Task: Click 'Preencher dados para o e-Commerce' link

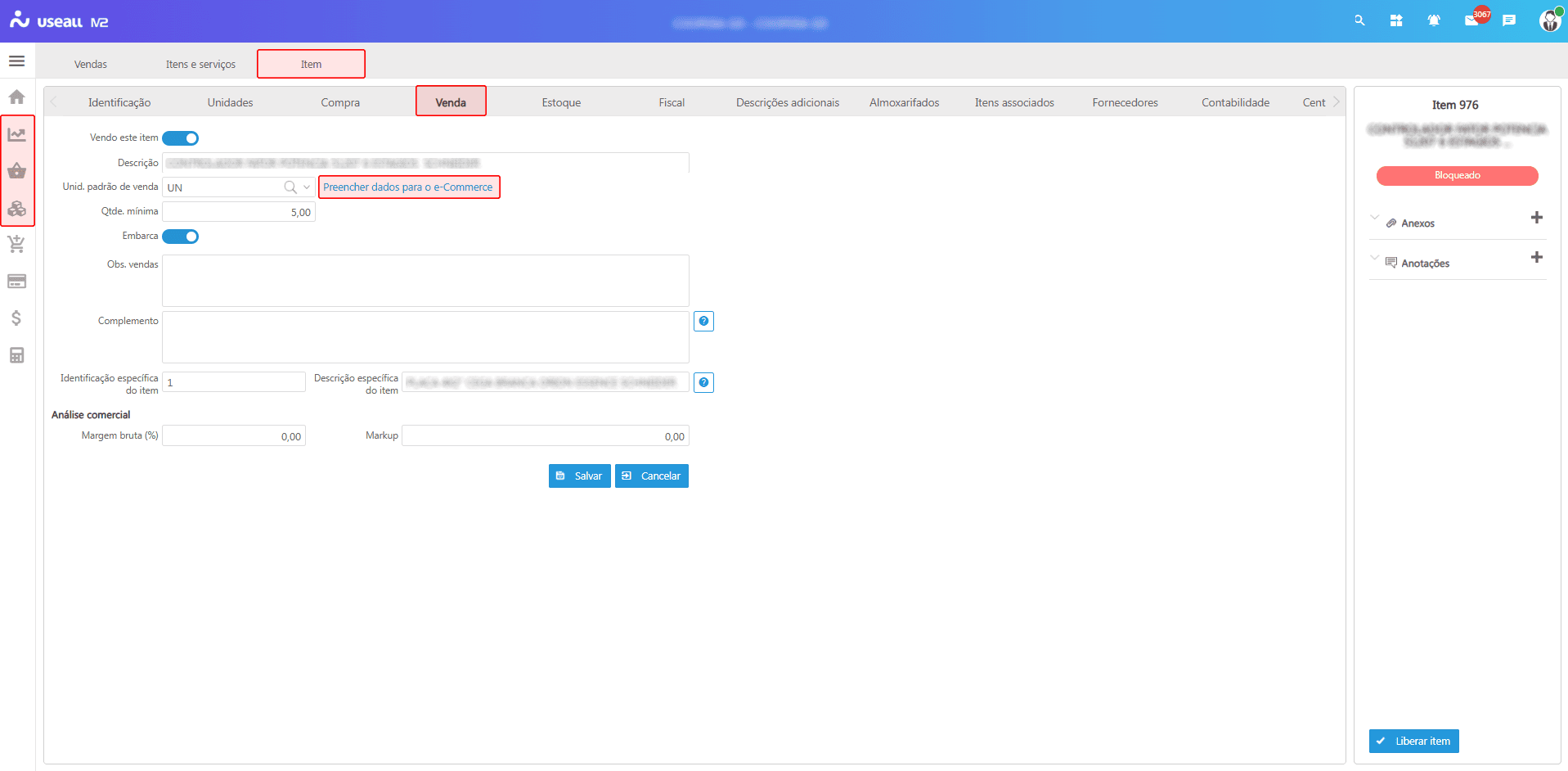Action: click(408, 187)
